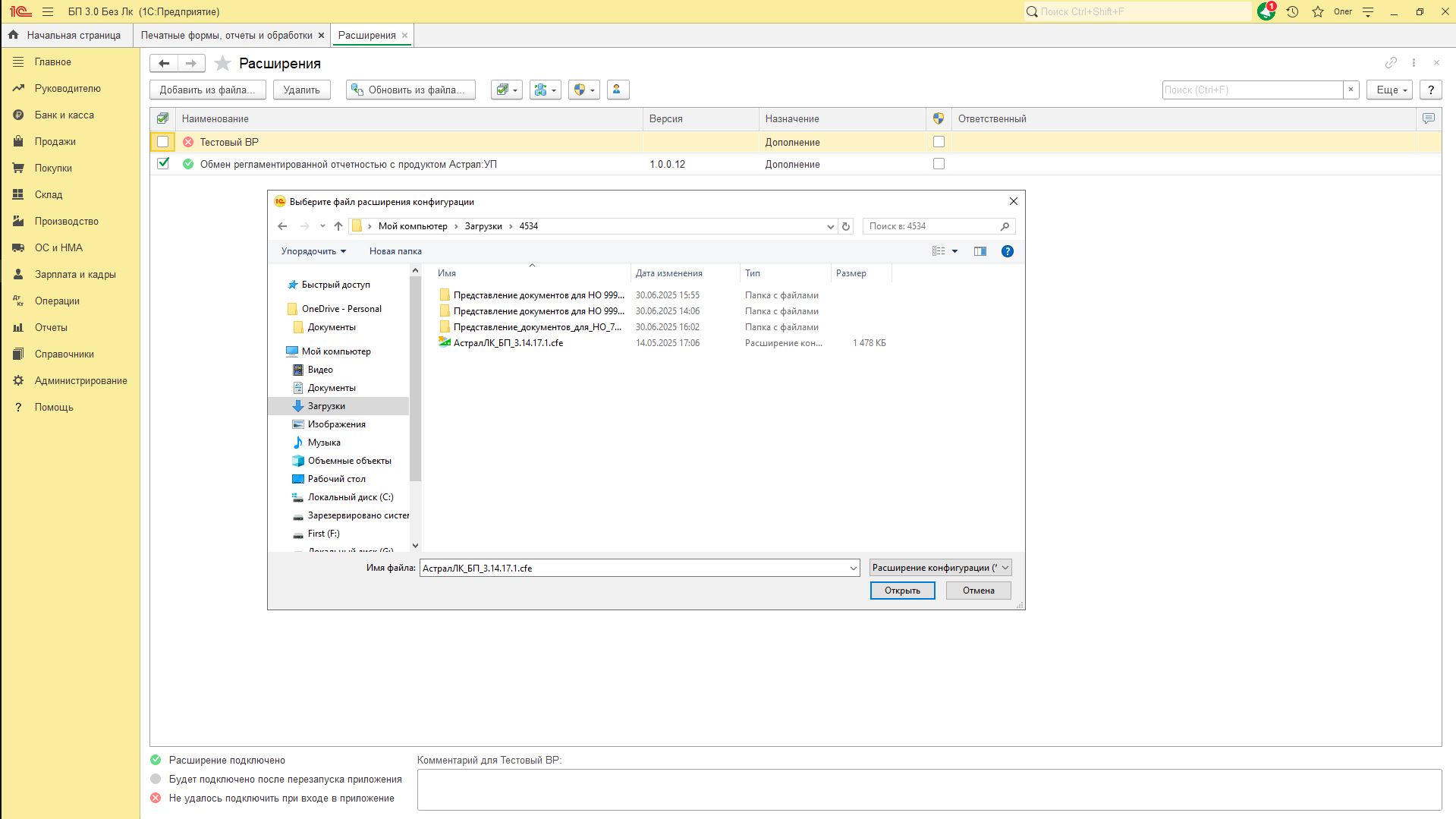Open file dialog help with the blue question icon
Viewport: 1456px width, 819px height.
[x=1008, y=251]
